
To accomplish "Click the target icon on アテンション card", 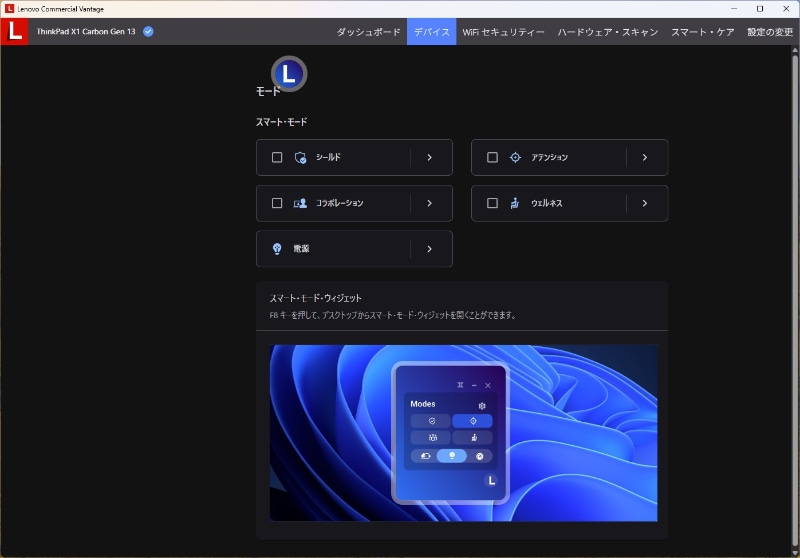I will pyautogui.click(x=515, y=158).
